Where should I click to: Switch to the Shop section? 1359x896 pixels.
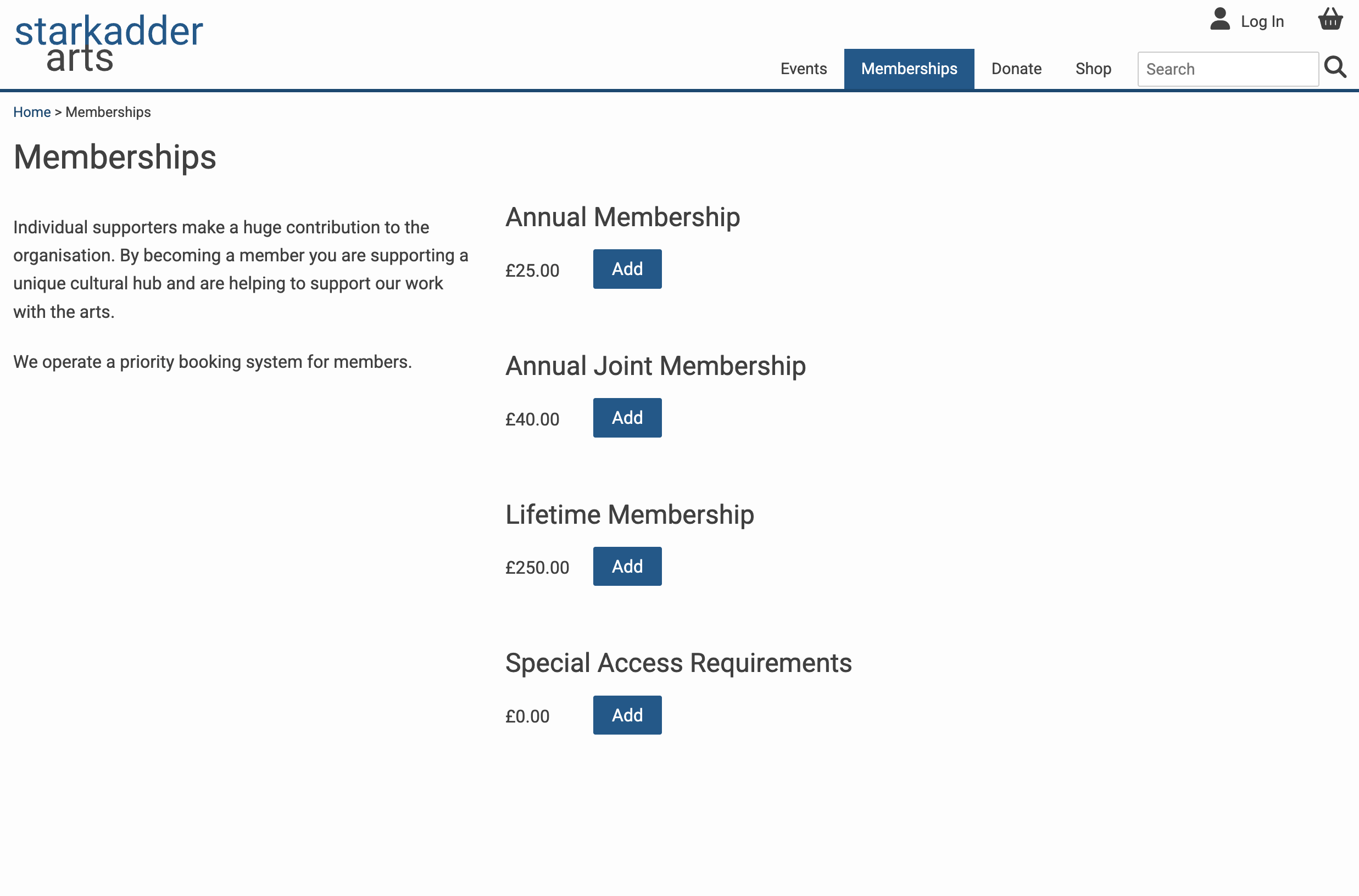pyautogui.click(x=1093, y=69)
